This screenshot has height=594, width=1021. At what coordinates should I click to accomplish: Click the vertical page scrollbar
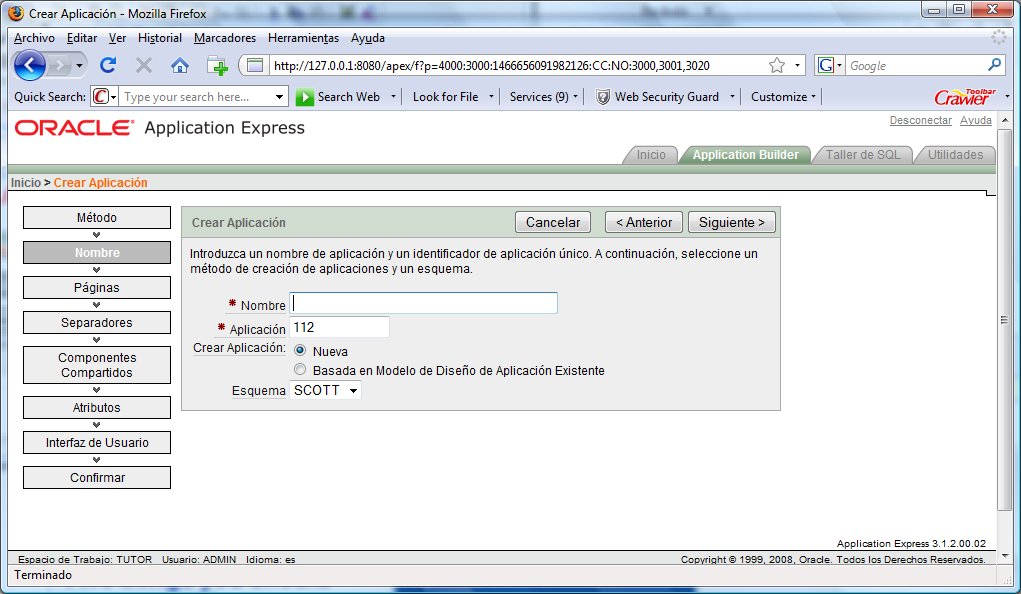tap(1003, 319)
